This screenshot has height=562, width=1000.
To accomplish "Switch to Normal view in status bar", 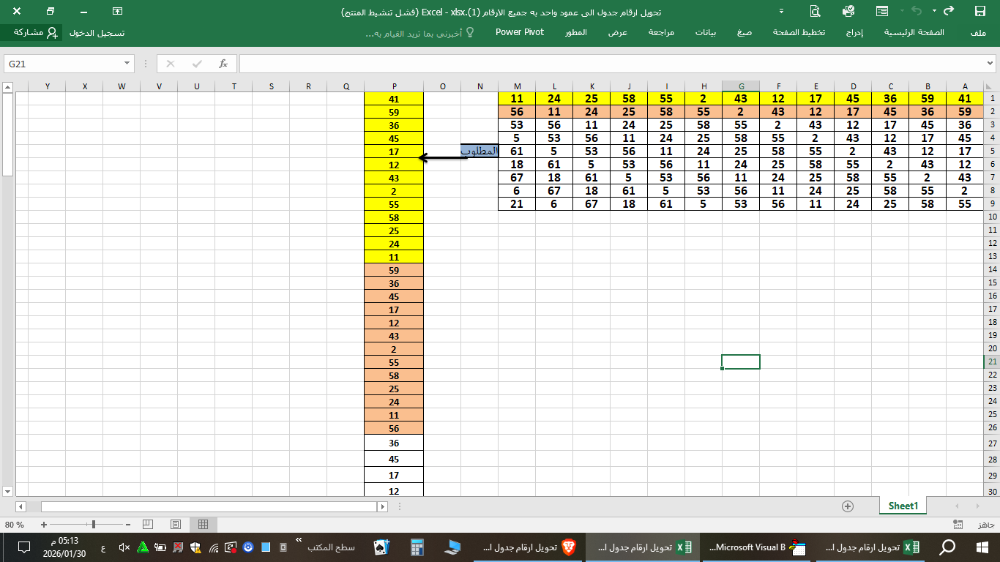I will (x=203, y=524).
